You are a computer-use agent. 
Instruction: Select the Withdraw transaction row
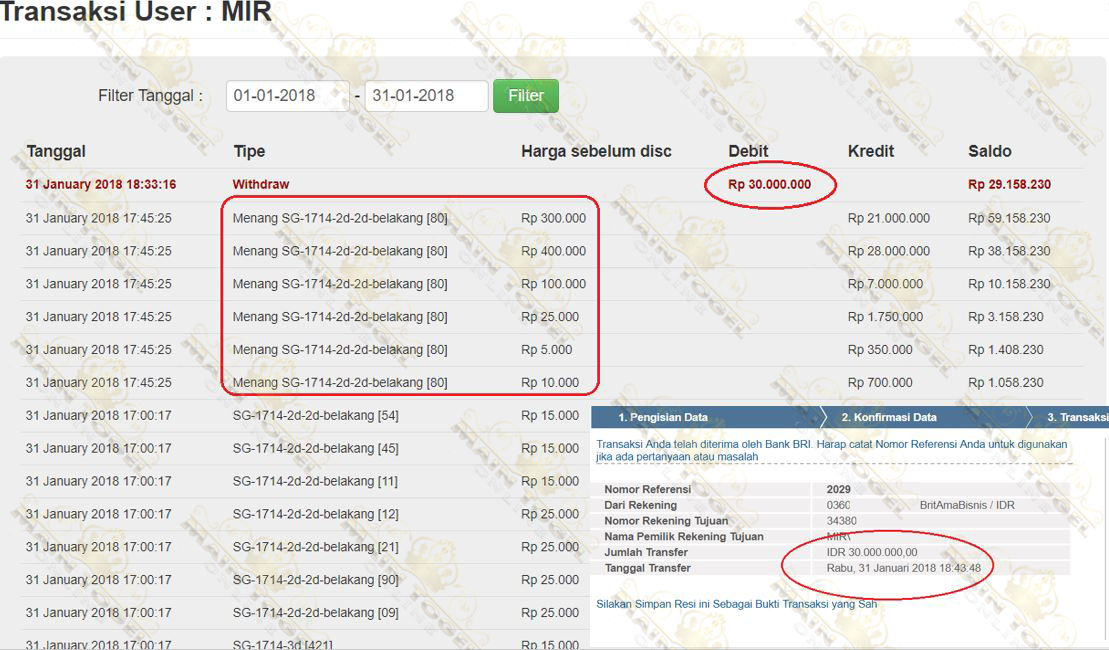(261, 185)
